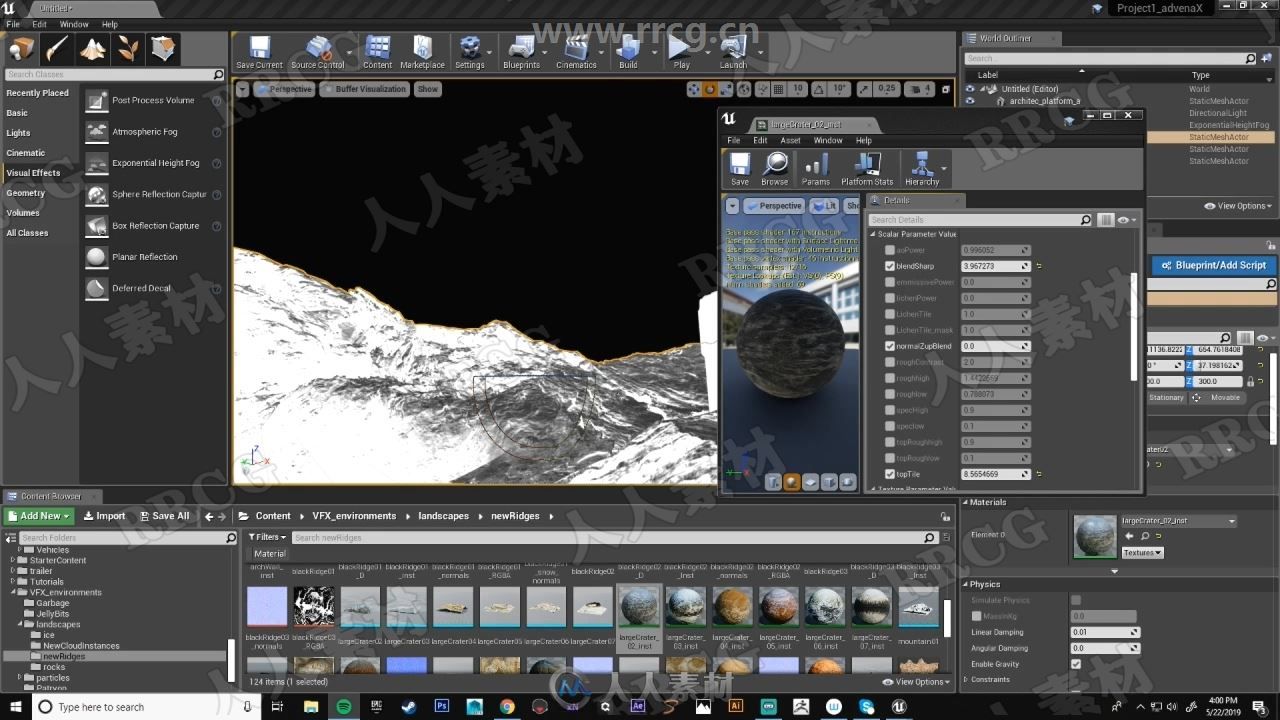
Task: Click Play in main toolbar
Action: click(681, 52)
